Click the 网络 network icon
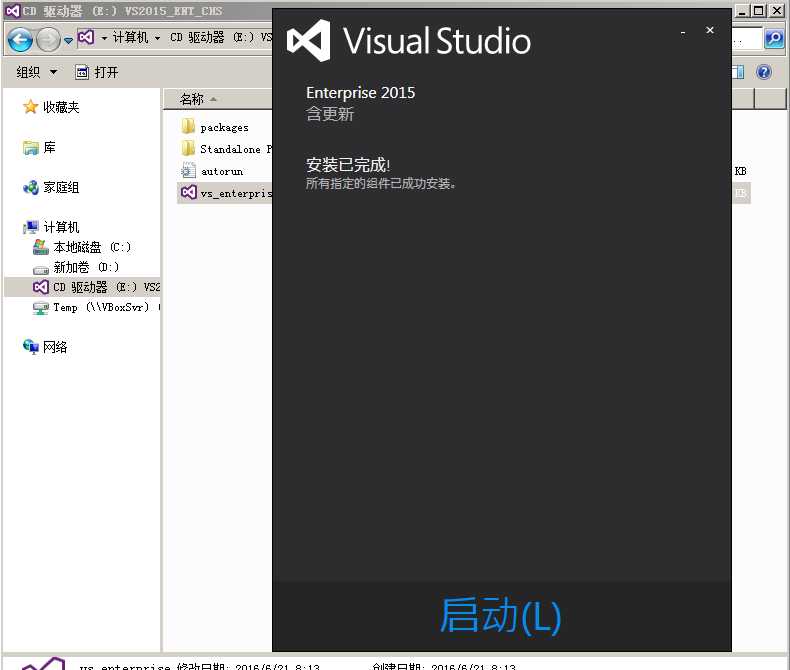 [x=31, y=347]
